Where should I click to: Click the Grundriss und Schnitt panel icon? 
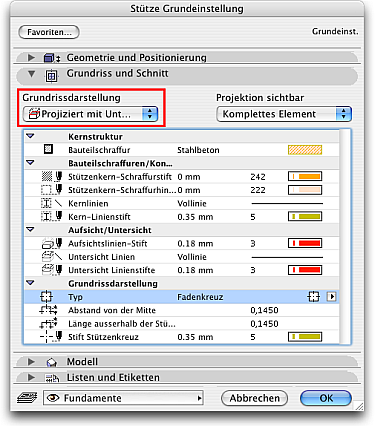(52, 76)
